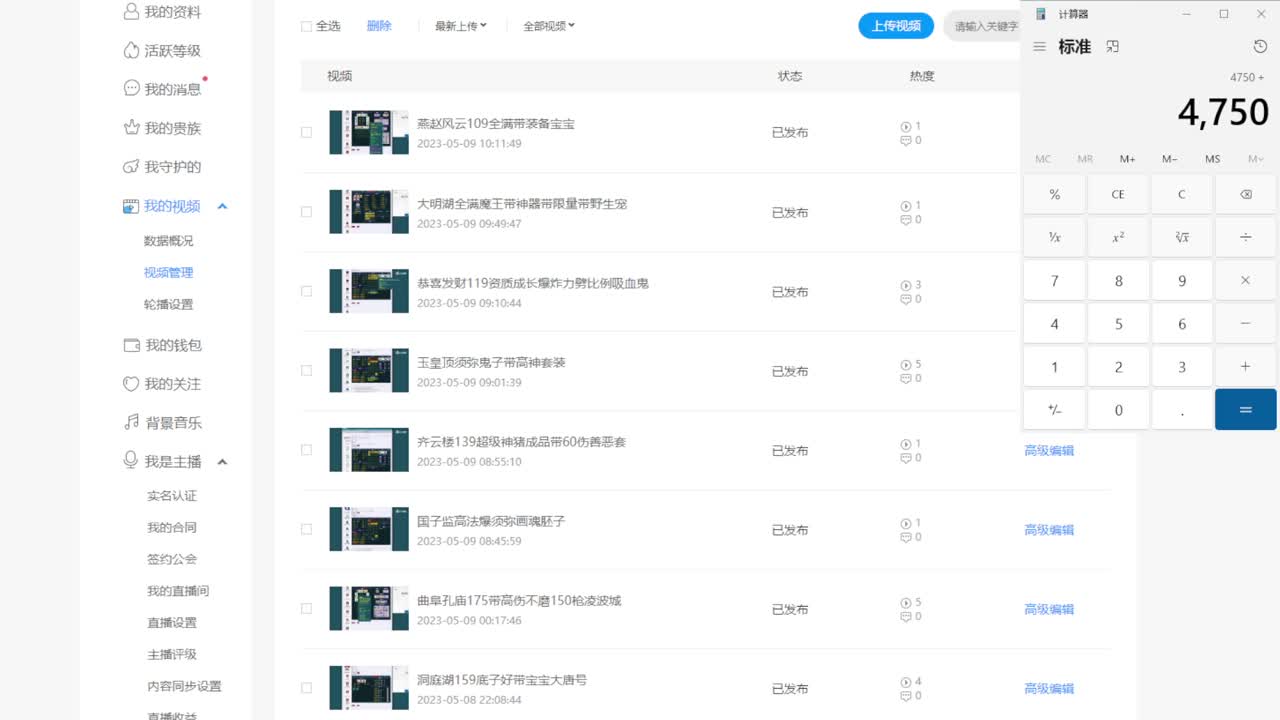1280x720 pixels.
Task: Click the 上传视频 upload button
Action: [x=896, y=25]
